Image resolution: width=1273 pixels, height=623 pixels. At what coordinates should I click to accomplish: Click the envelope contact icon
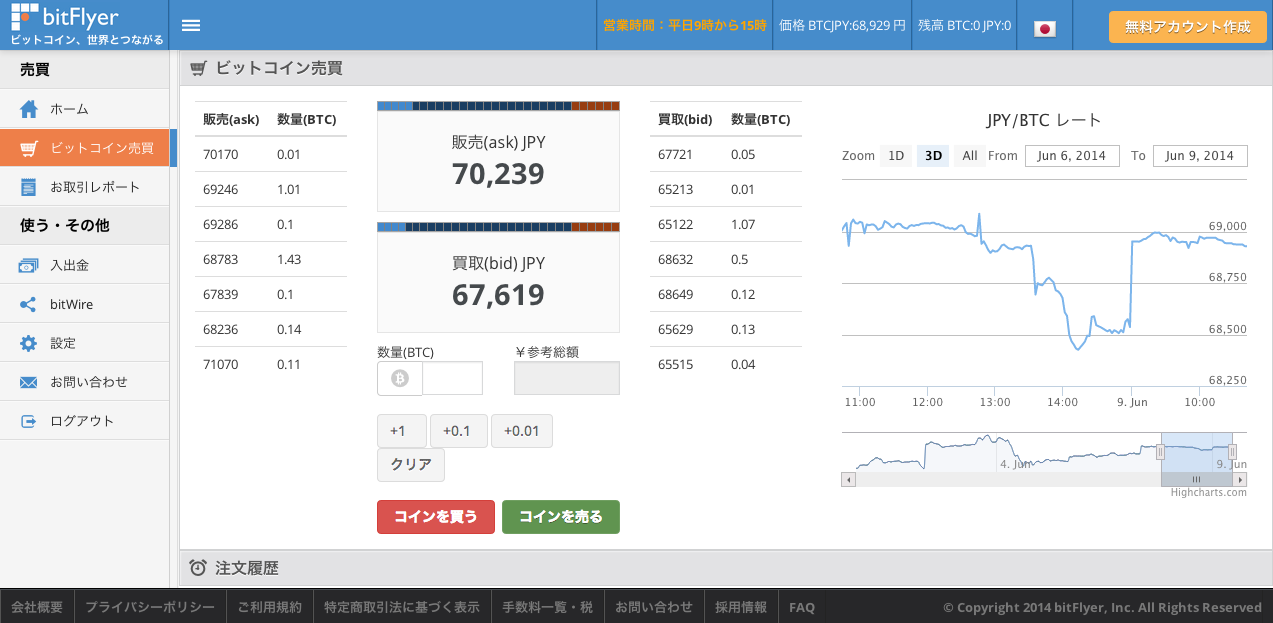pos(29,382)
